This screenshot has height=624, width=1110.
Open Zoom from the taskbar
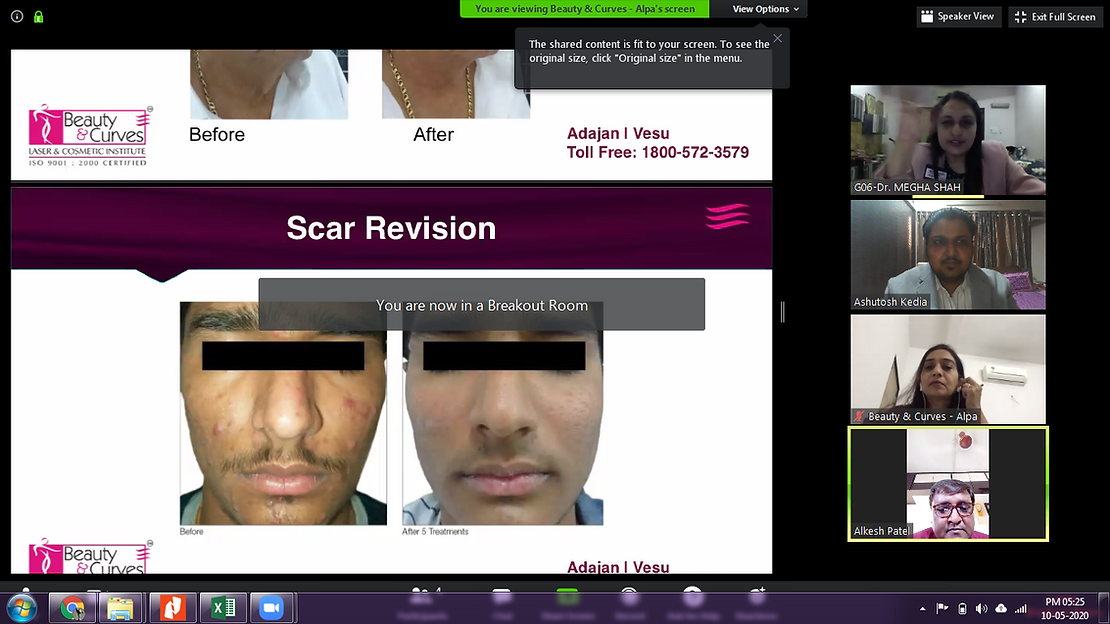pos(268,608)
